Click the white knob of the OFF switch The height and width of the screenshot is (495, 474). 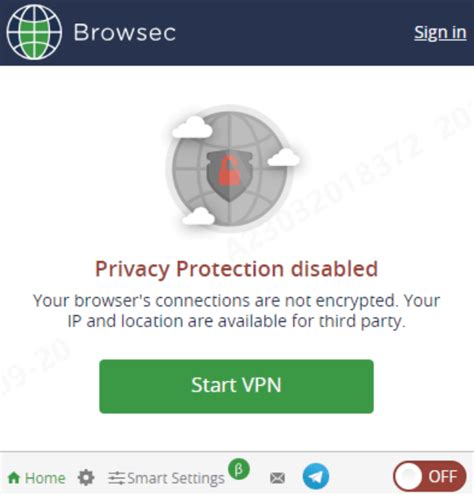409,476
